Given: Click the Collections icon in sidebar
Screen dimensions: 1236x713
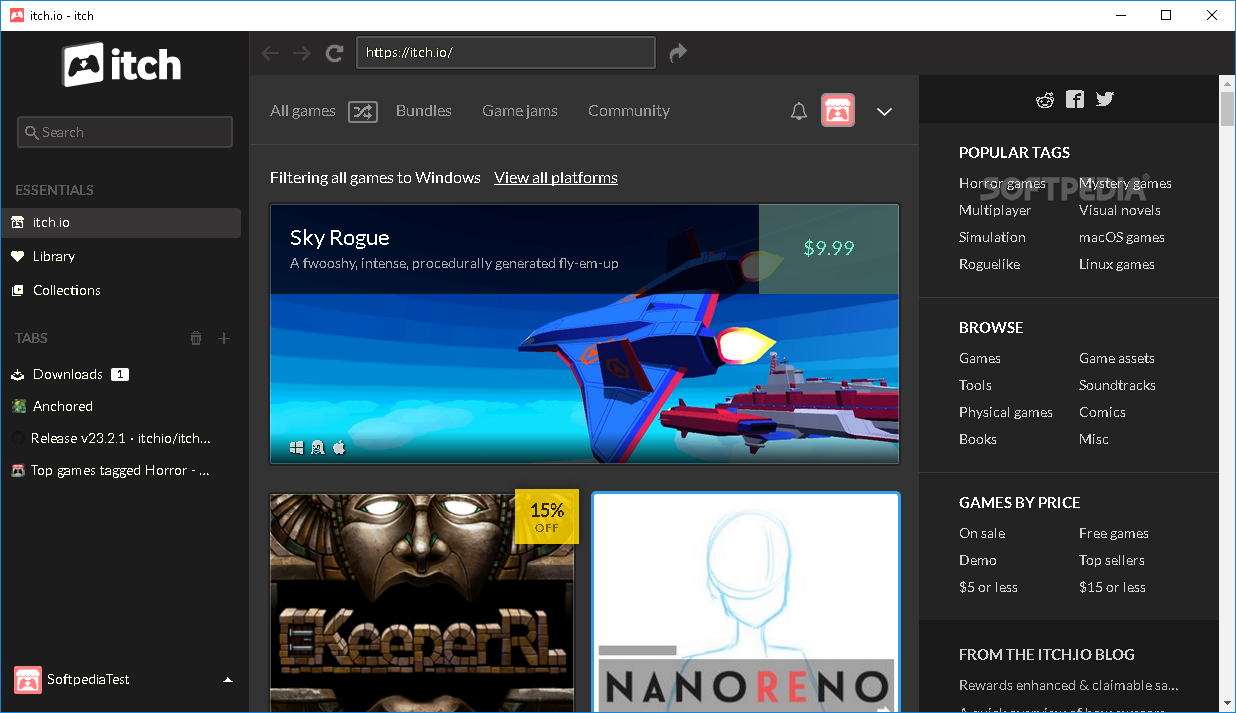Looking at the screenshot, I should coord(18,290).
